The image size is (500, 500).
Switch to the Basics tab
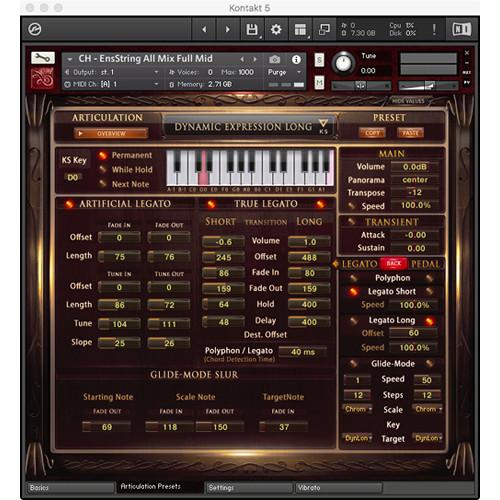coord(70,488)
